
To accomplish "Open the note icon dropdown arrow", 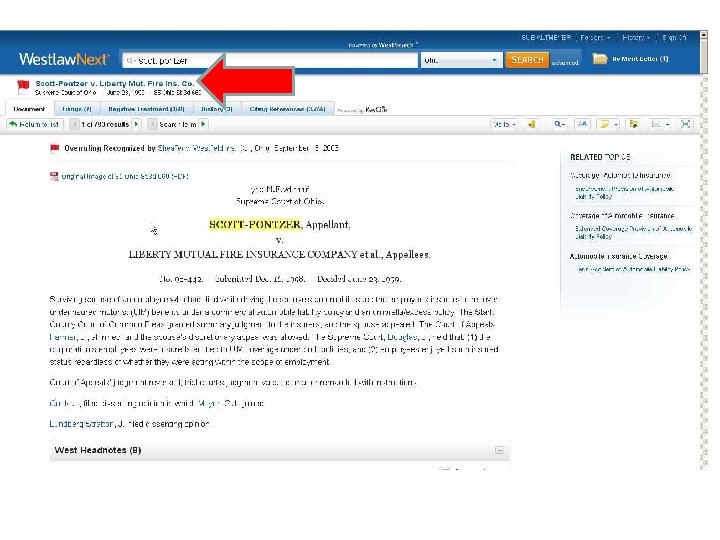I will pos(615,124).
